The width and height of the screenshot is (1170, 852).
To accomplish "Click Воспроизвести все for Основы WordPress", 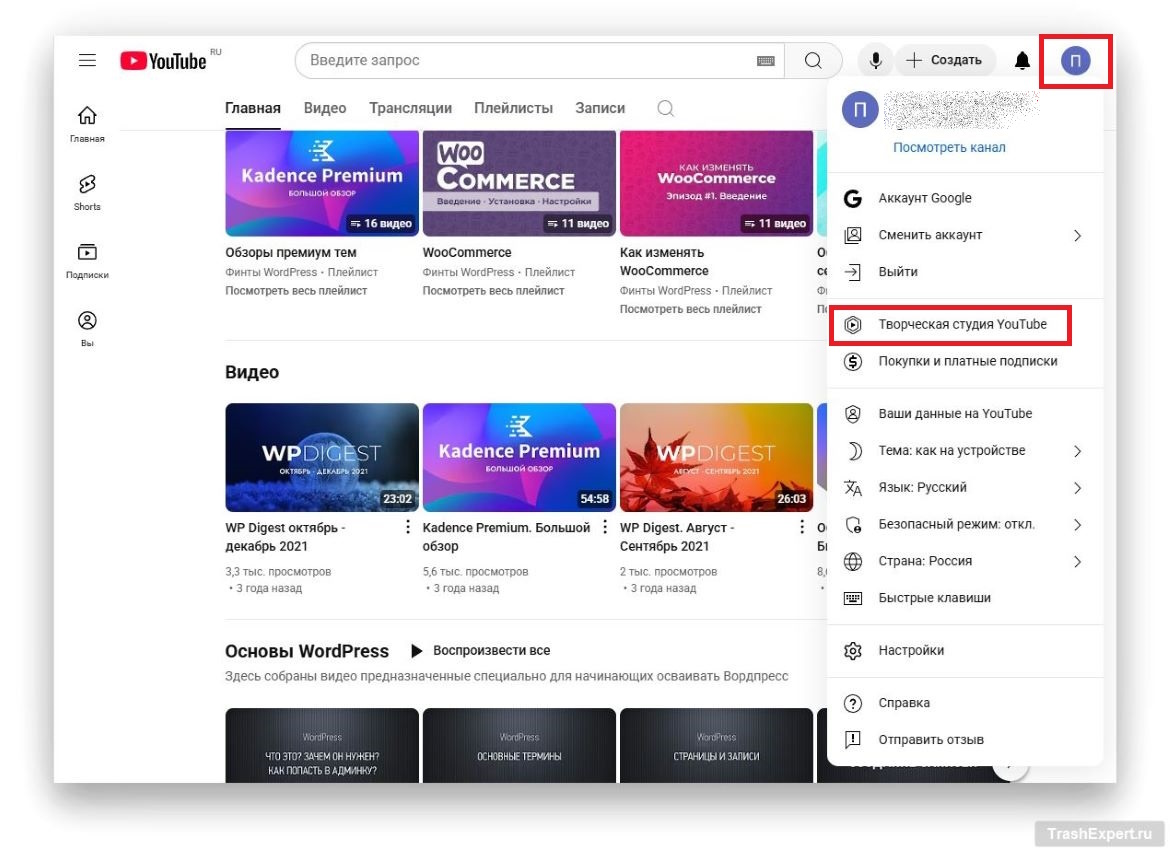I will click(481, 651).
